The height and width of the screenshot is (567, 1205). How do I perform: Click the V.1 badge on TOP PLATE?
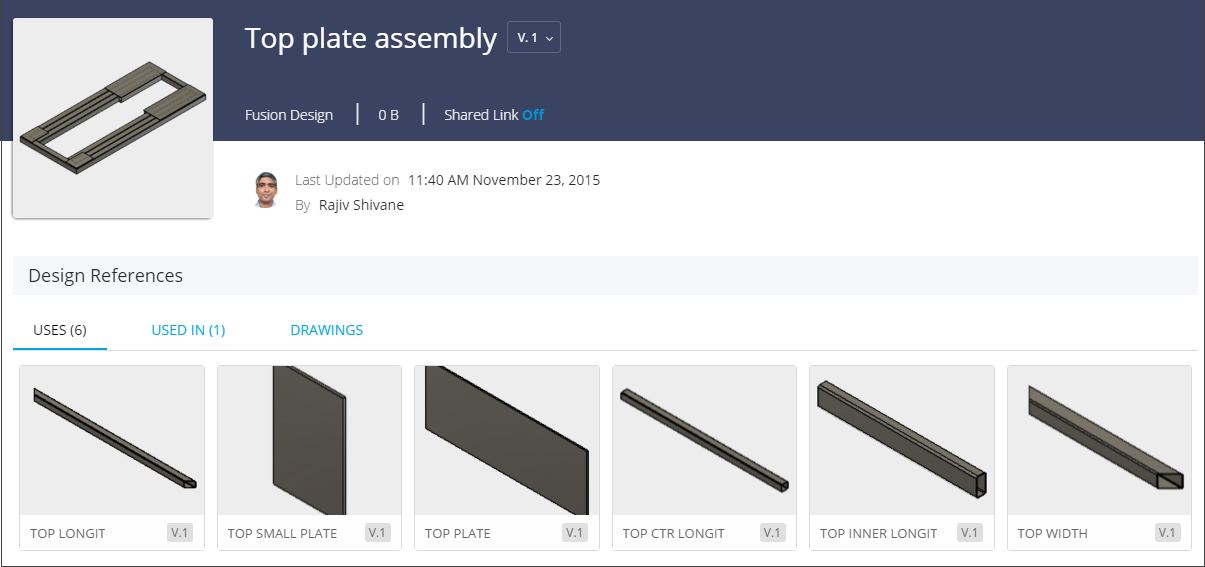coord(575,533)
